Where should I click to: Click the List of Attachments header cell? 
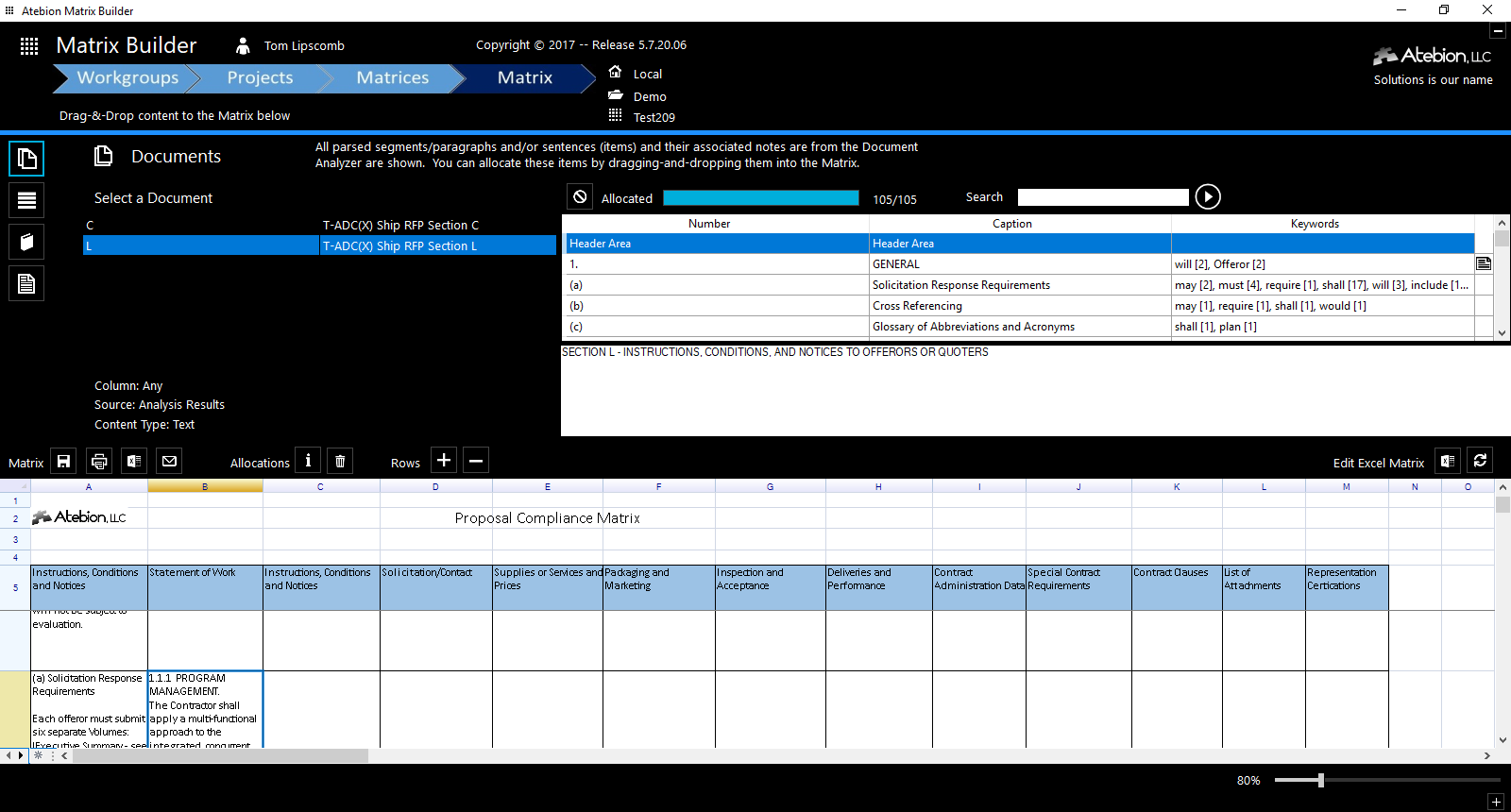click(1264, 587)
